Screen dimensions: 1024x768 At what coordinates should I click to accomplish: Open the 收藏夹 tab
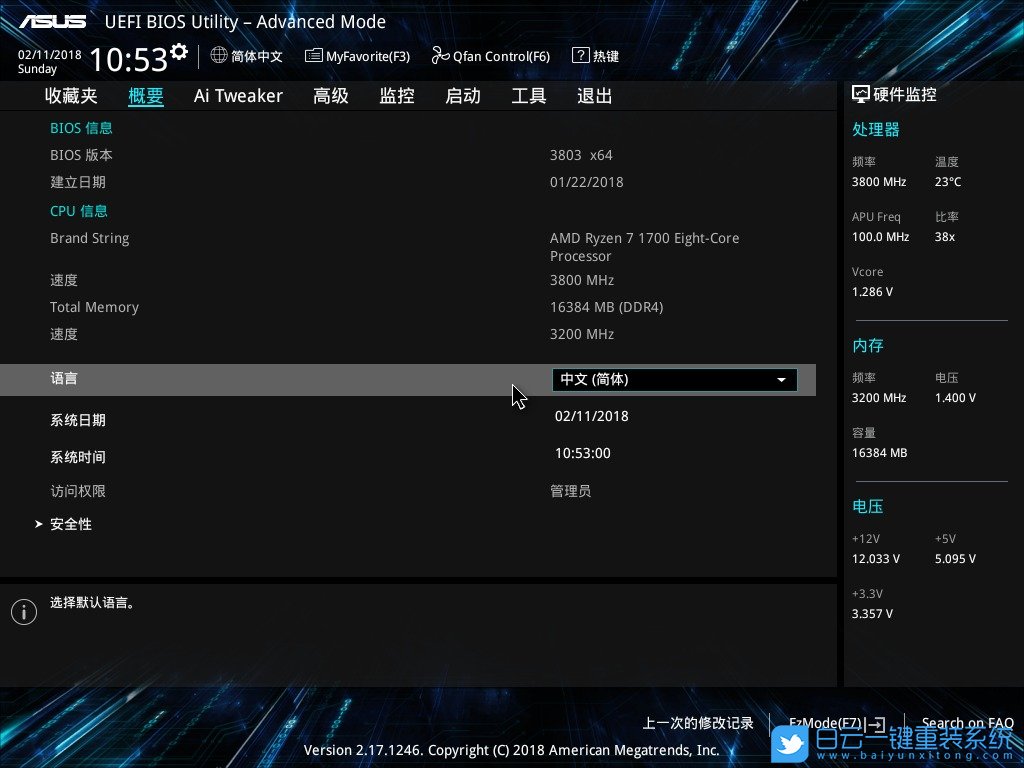(71, 96)
